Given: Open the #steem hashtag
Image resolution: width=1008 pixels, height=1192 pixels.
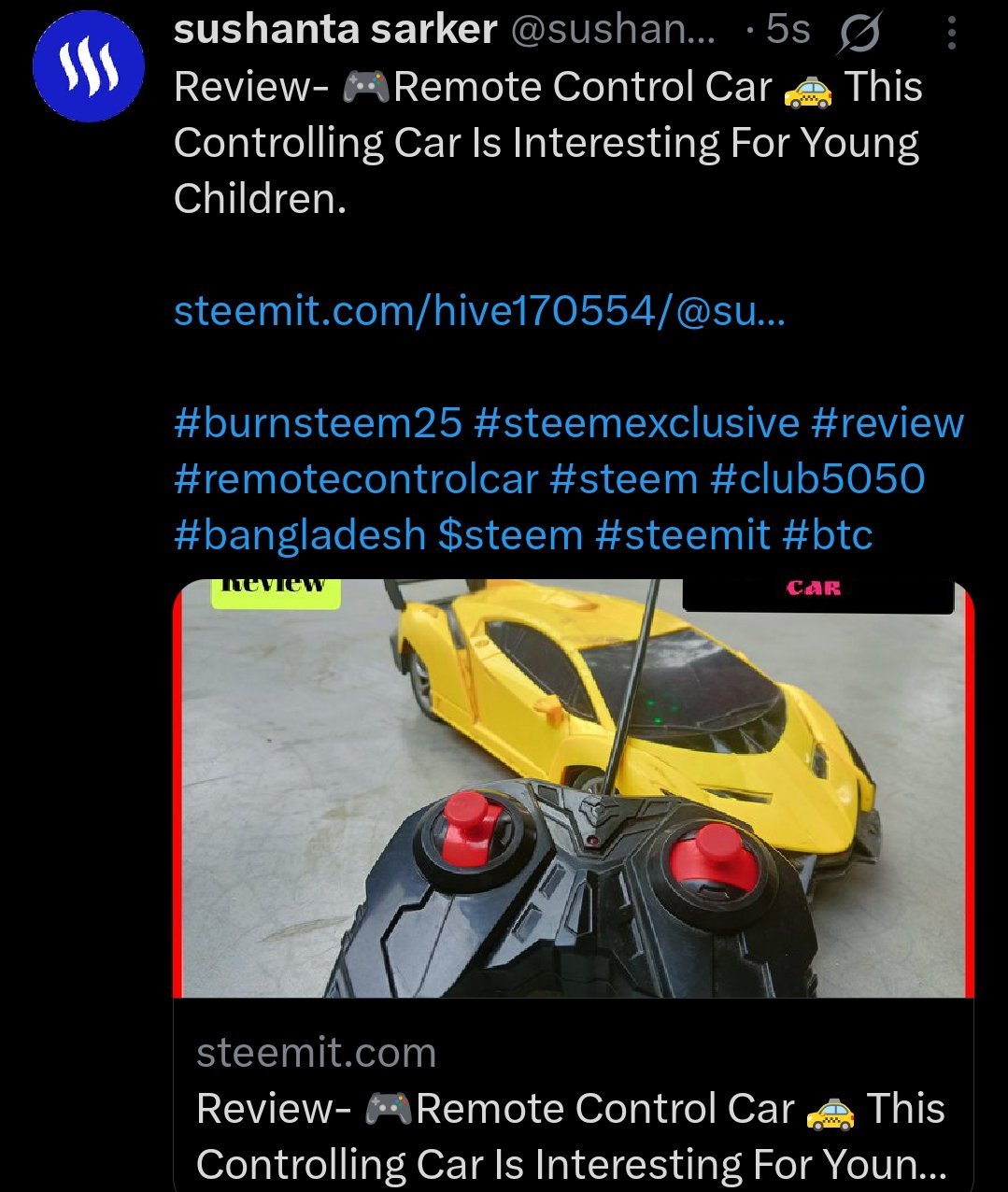Looking at the screenshot, I should pos(624,479).
